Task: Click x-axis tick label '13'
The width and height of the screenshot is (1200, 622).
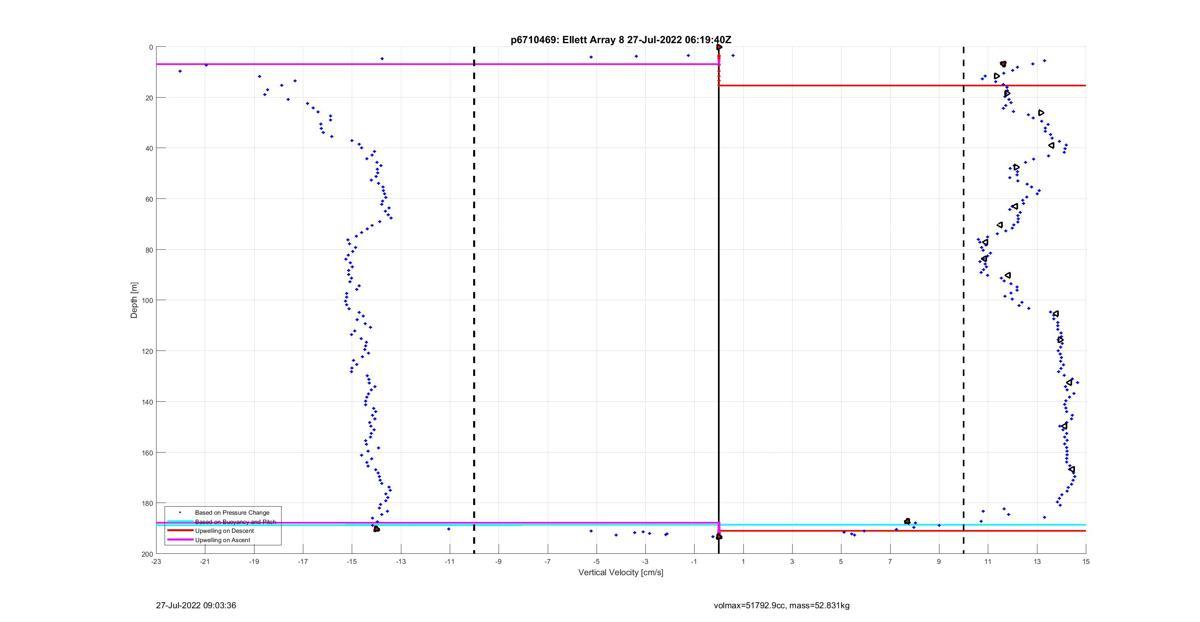Action: 1037,561
